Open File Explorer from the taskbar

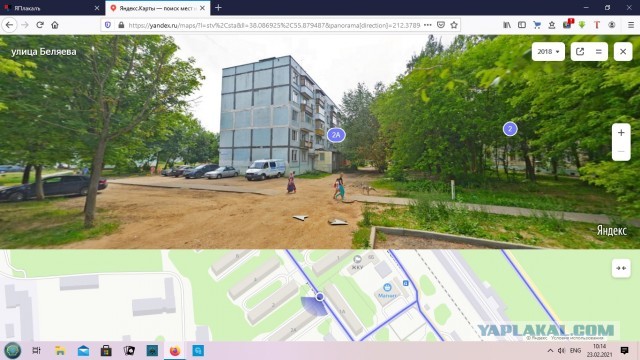(60, 351)
